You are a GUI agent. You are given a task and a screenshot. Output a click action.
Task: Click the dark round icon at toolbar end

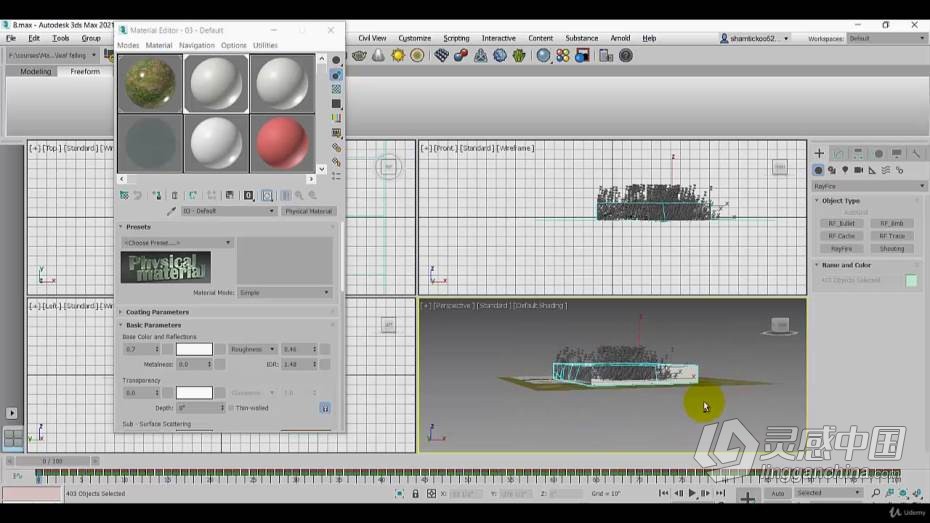626,56
